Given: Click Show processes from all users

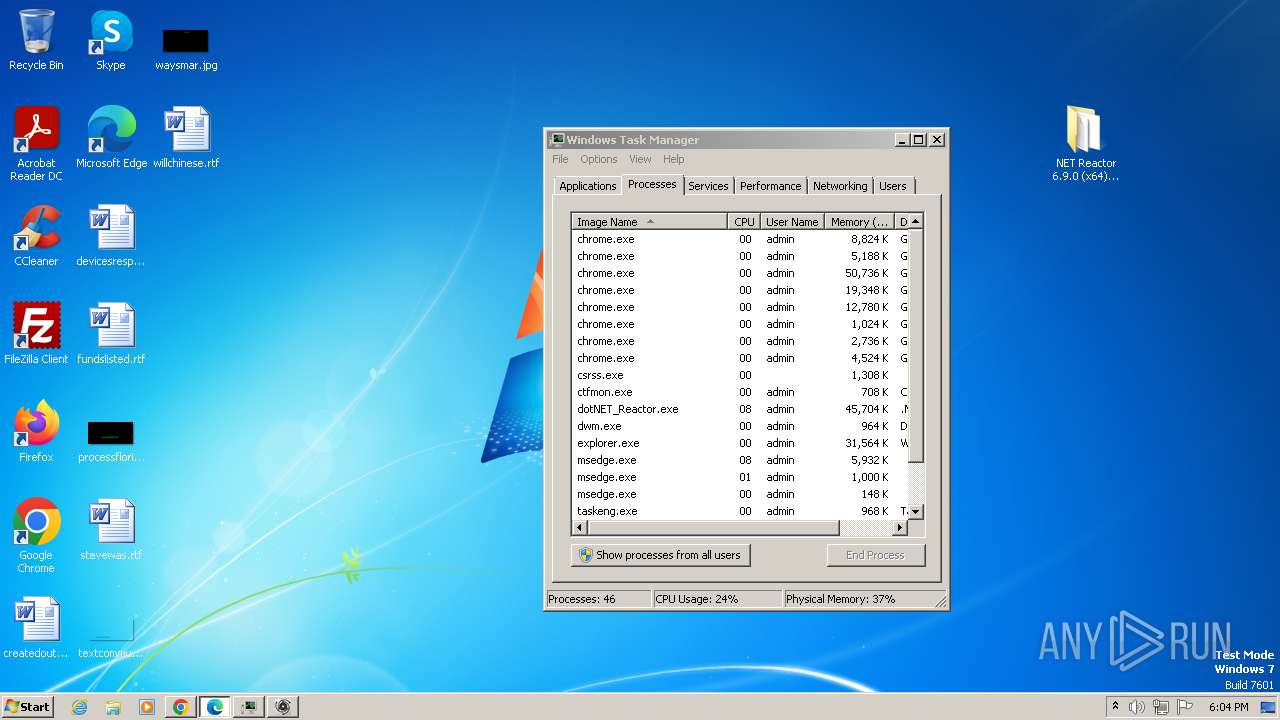Looking at the screenshot, I should pos(660,555).
